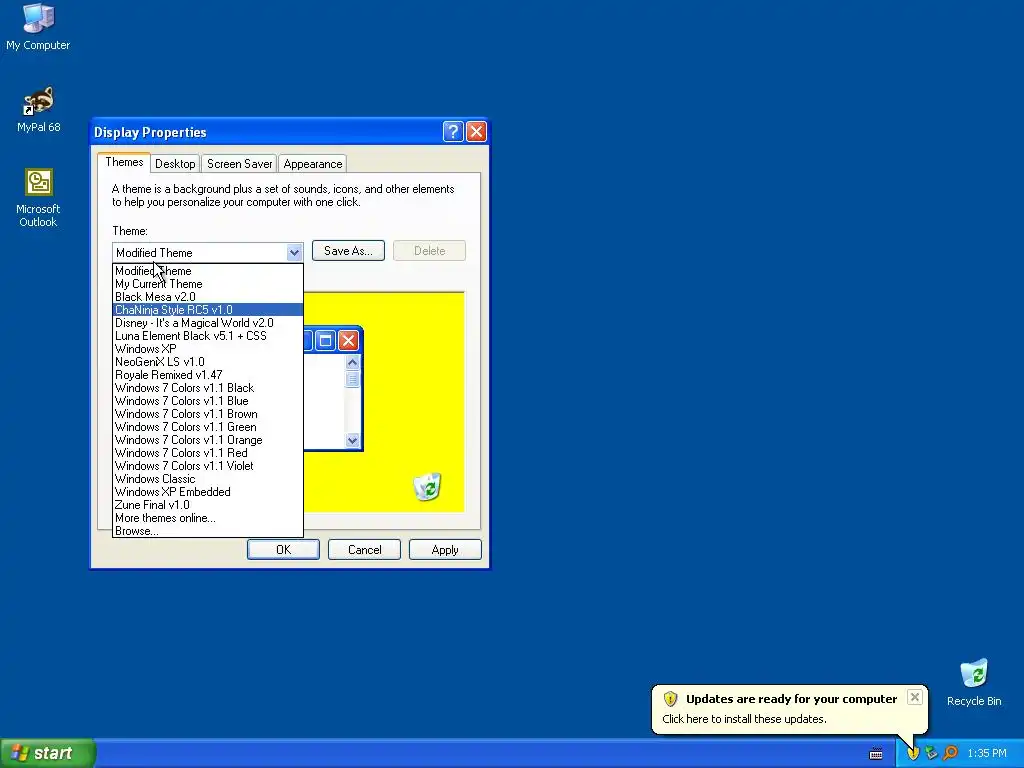Click the Cancel button
1024x768 pixels.
364,550
